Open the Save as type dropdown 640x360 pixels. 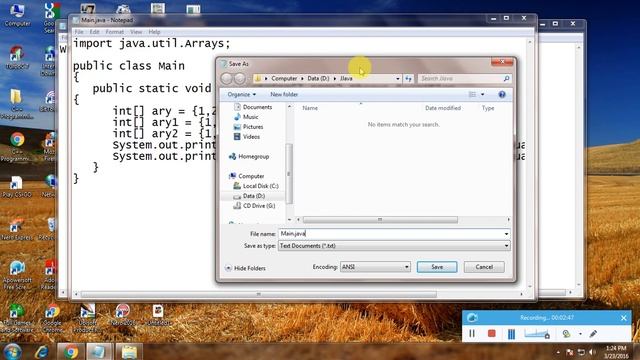[394, 246]
